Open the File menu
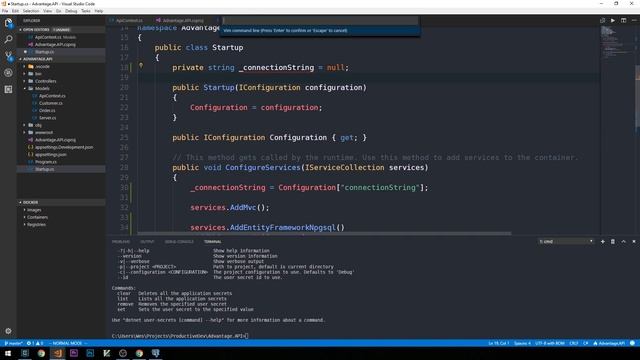Image resolution: width=640 pixels, height=360 pixels. click(x=5, y=11)
